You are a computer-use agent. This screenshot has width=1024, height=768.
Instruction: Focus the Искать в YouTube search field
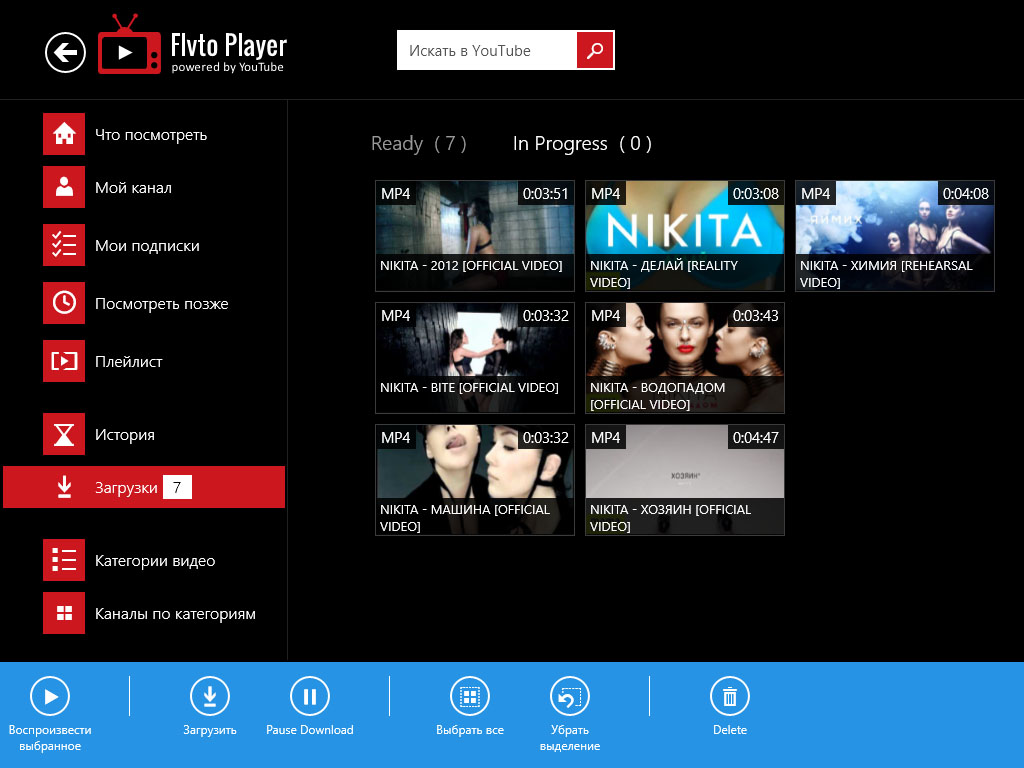(x=487, y=50)
